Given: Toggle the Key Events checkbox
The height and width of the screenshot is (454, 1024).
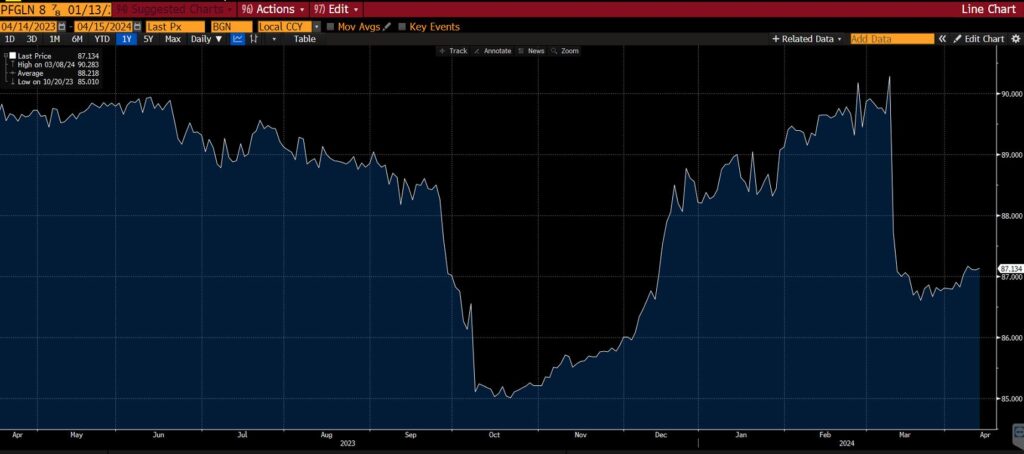Looking at the screenshot, I should point(402,25).
